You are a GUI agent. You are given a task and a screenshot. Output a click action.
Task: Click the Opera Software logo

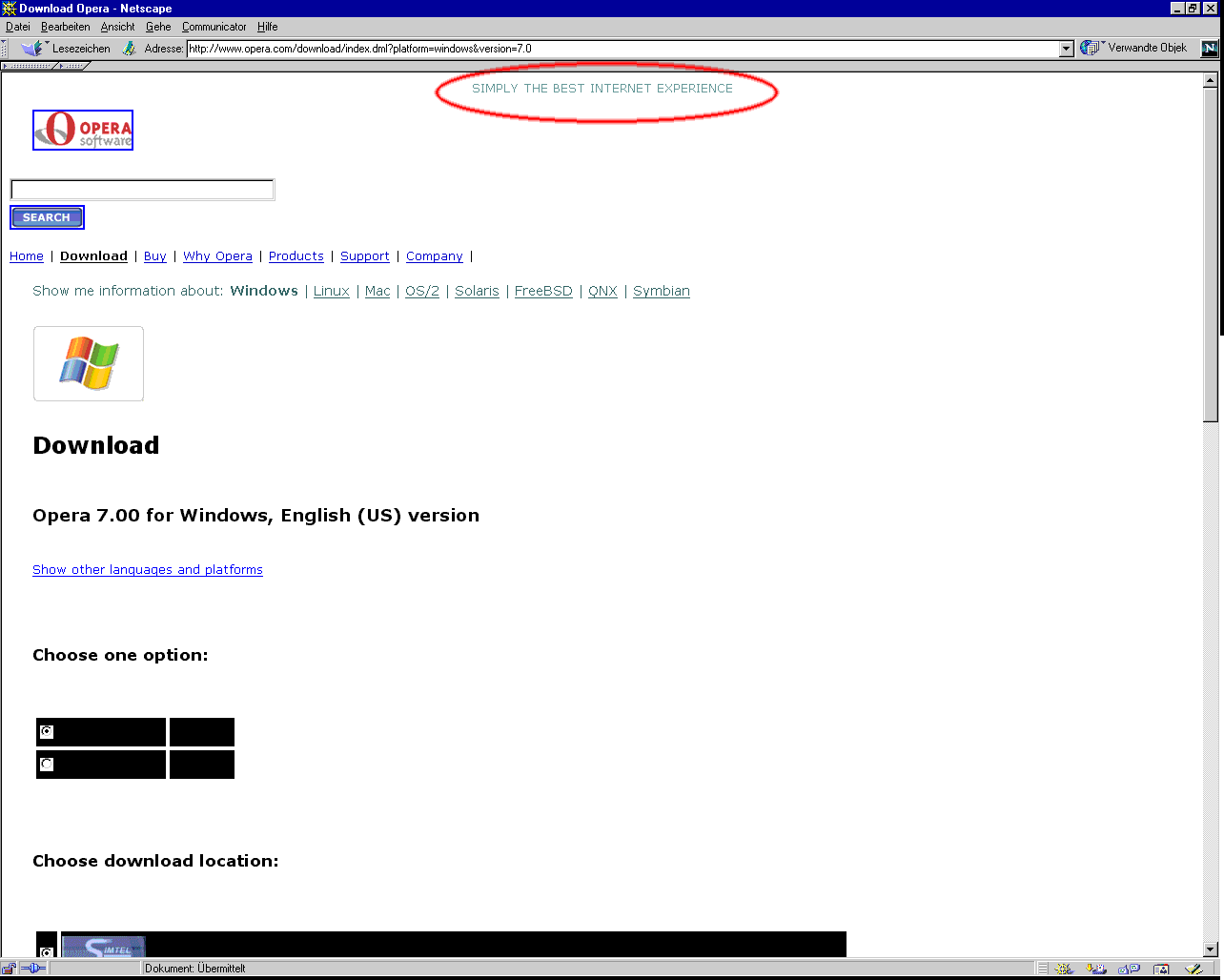(83, 131)
